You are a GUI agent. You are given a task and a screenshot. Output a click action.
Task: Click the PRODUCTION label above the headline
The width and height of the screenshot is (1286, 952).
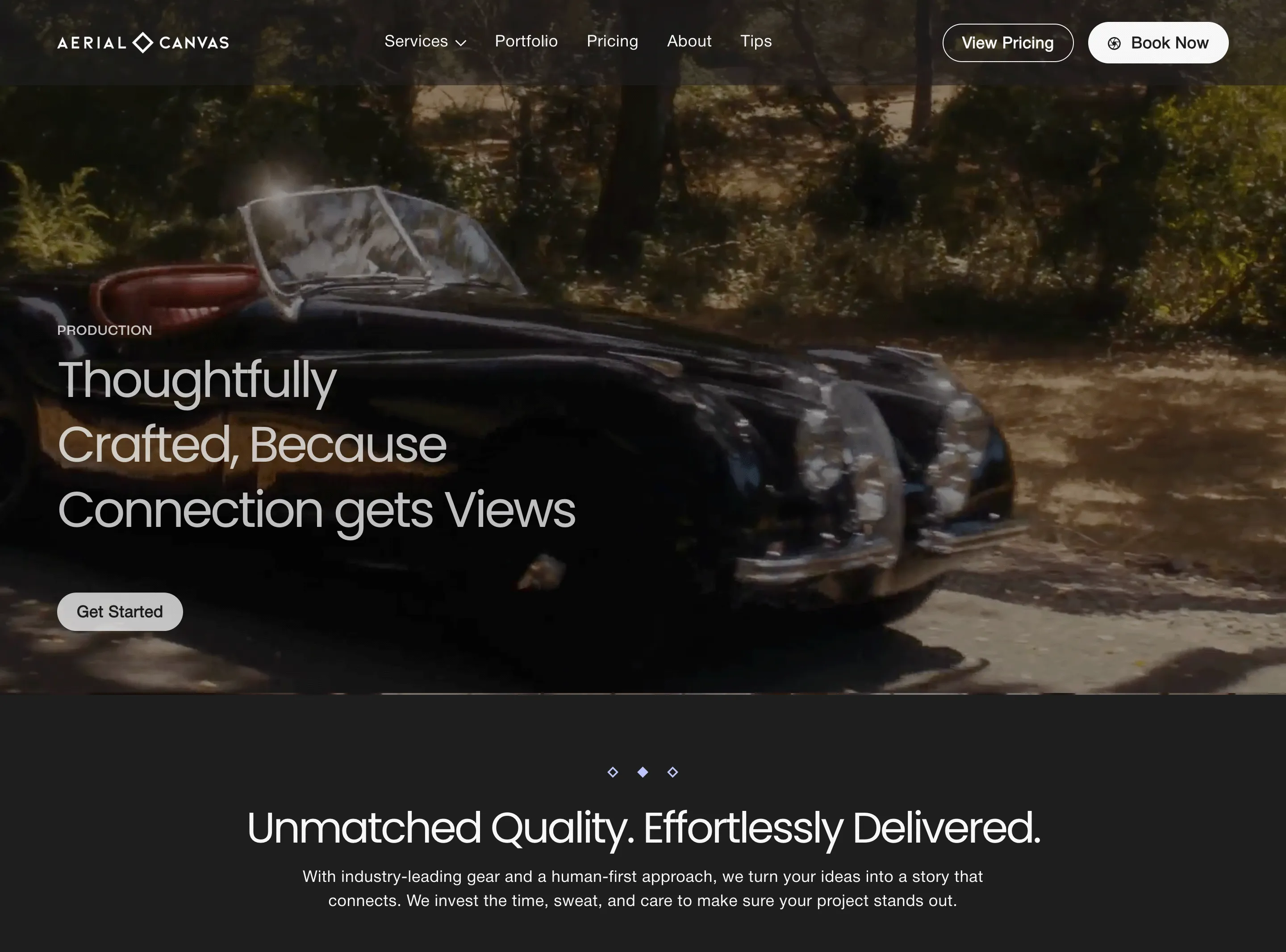(x=104, y=330)
